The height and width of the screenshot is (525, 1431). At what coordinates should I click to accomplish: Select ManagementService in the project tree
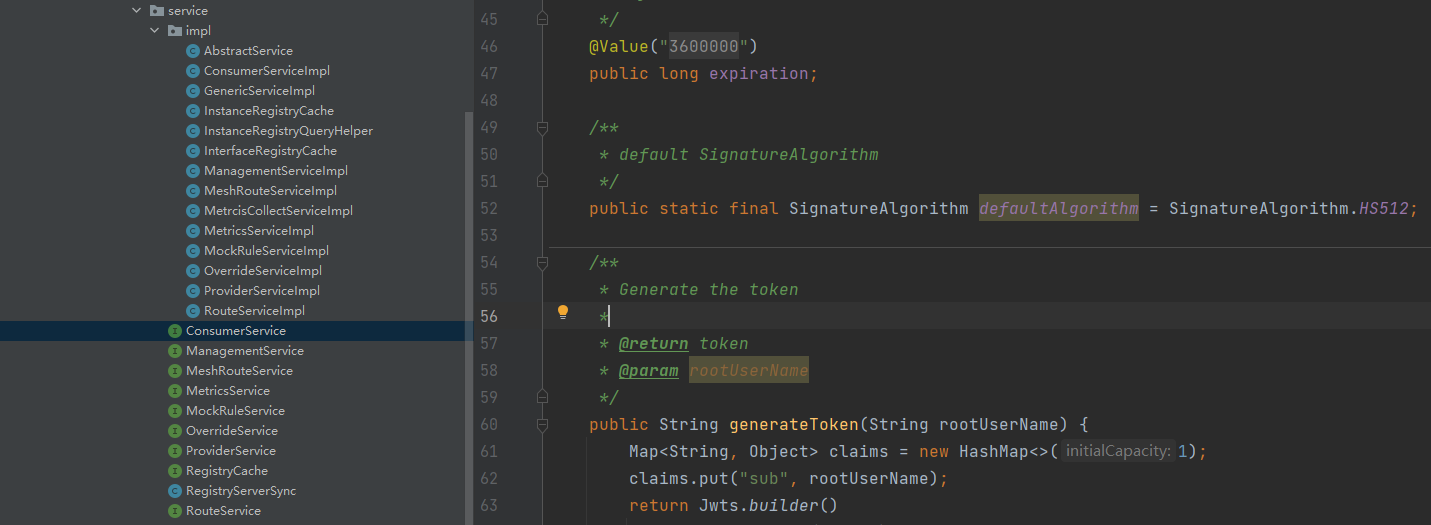(244, 351)
